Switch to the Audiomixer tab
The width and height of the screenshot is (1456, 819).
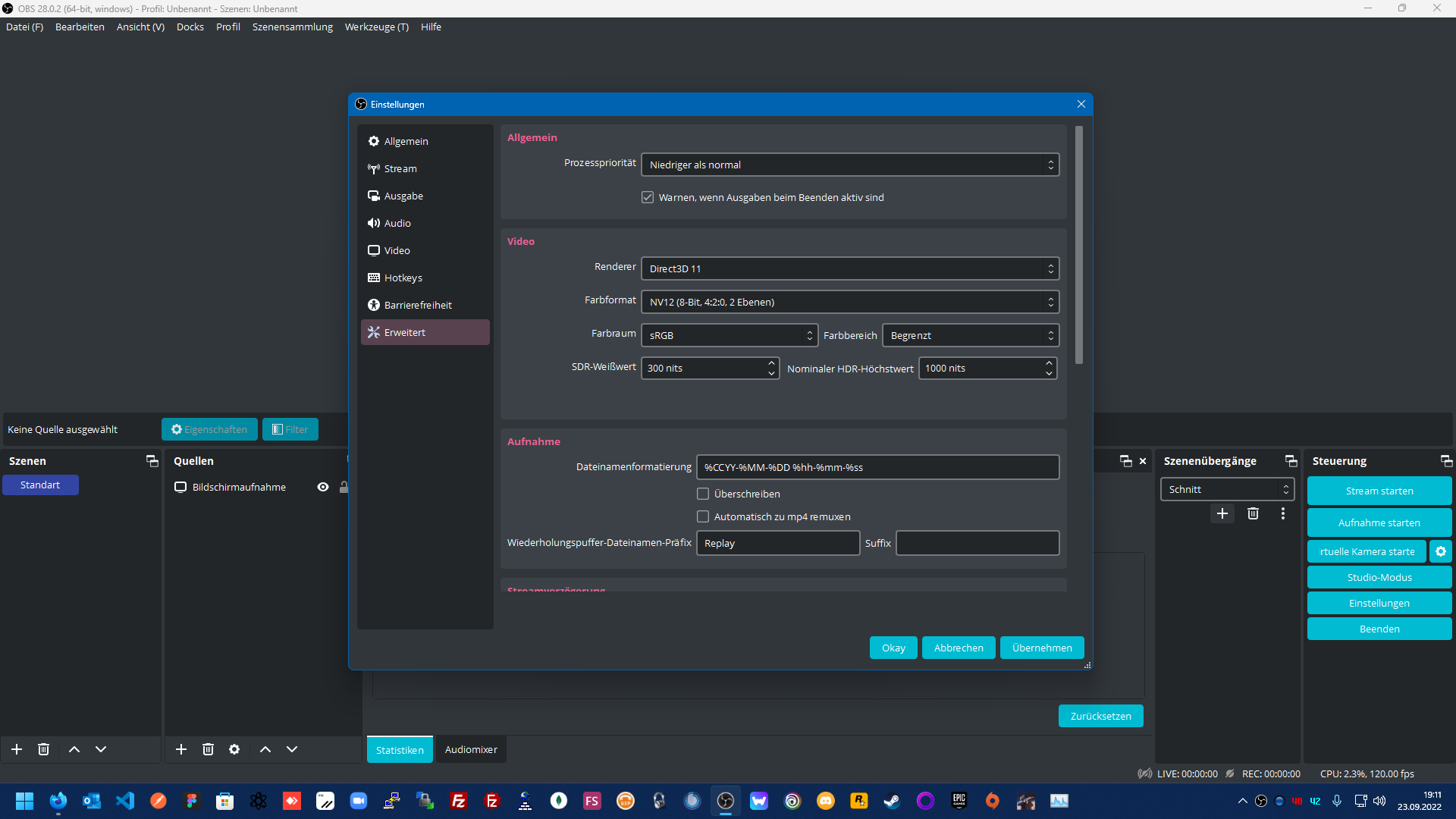coord(471,749)
